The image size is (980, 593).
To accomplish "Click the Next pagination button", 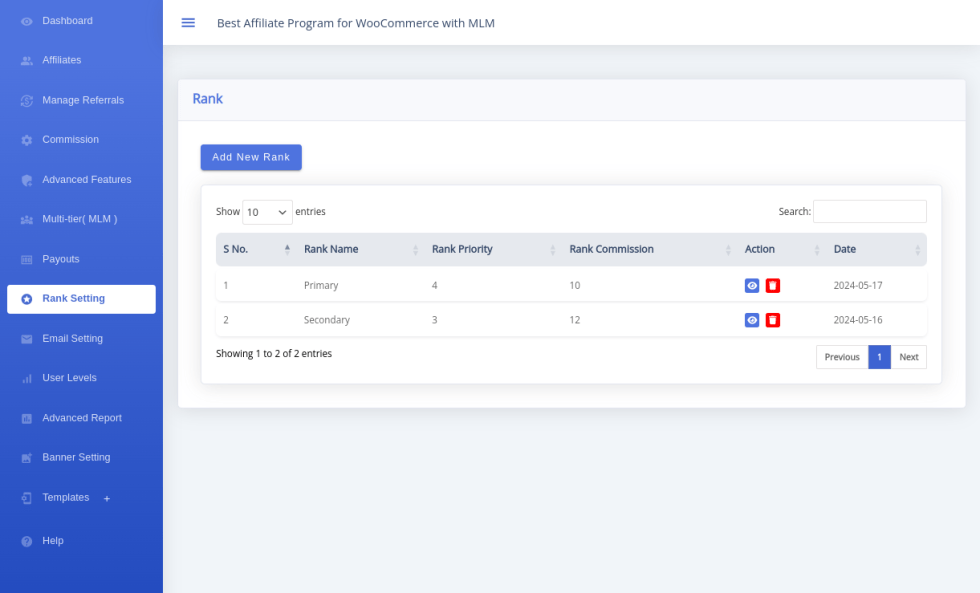I will coord(908,357).
